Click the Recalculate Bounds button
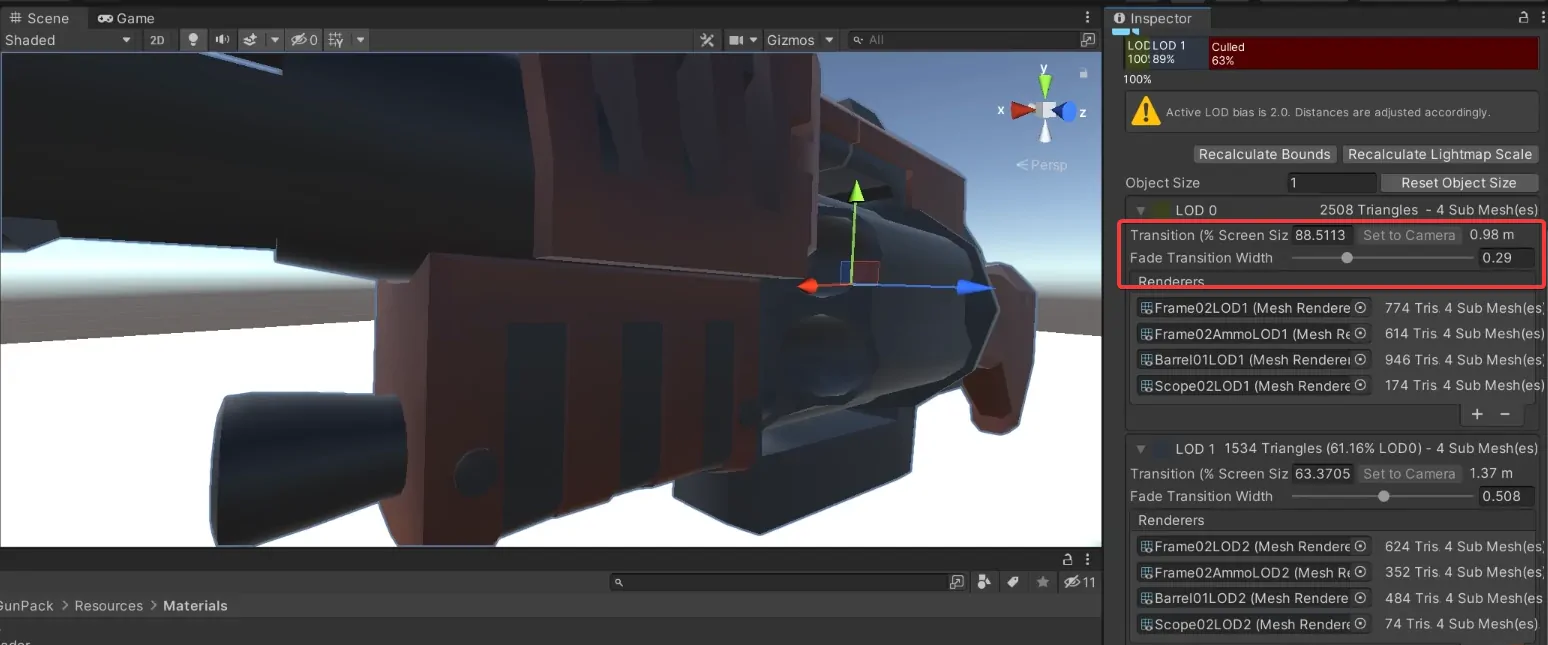This screenshot has width=1548, height=645. pyautogui.click(x=1264, y=154)
